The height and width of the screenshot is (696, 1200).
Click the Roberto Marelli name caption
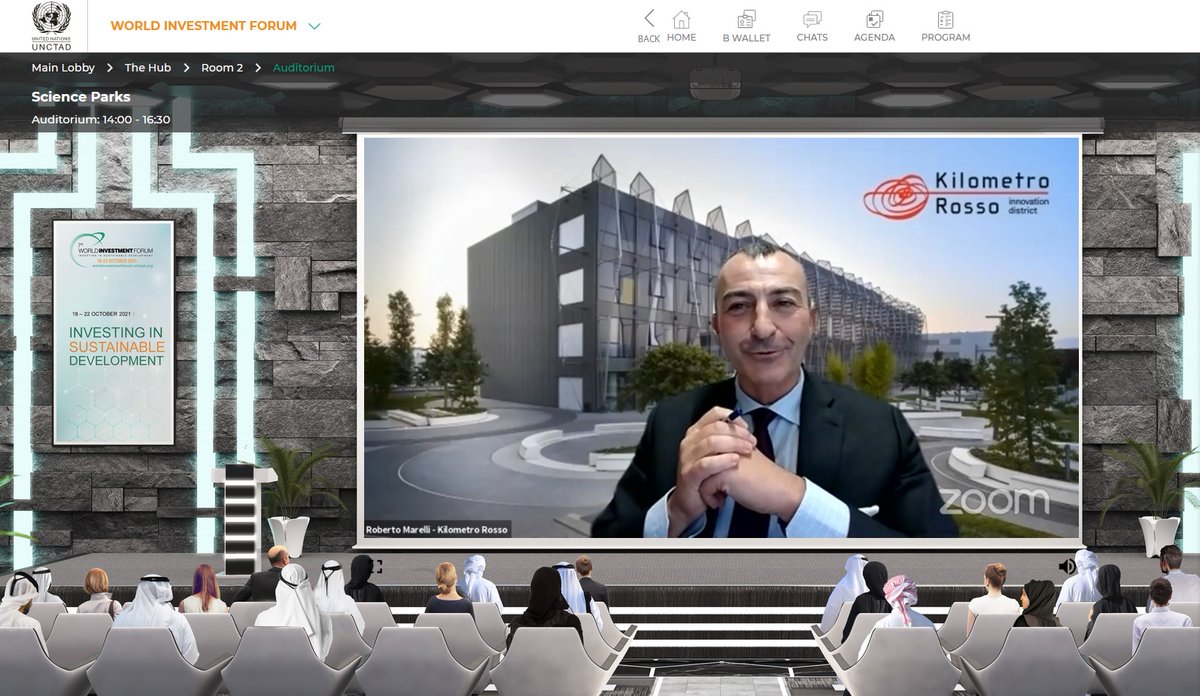[x=438, y=529]
